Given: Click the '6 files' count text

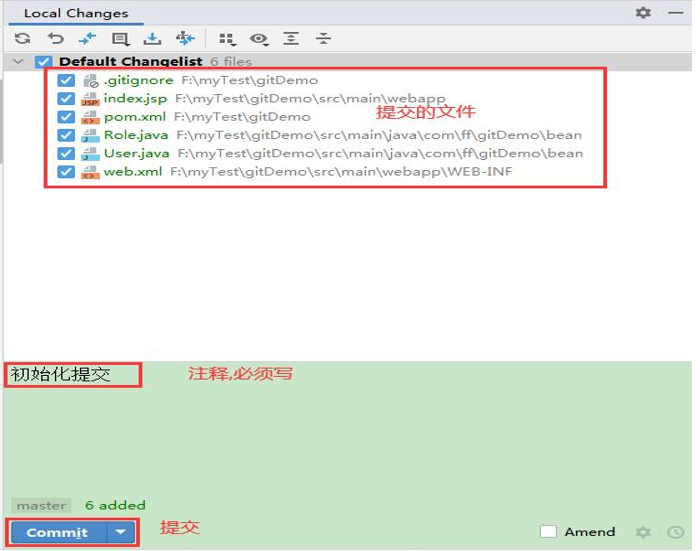Looking at the screenshot, I should [x=231, y=62].
